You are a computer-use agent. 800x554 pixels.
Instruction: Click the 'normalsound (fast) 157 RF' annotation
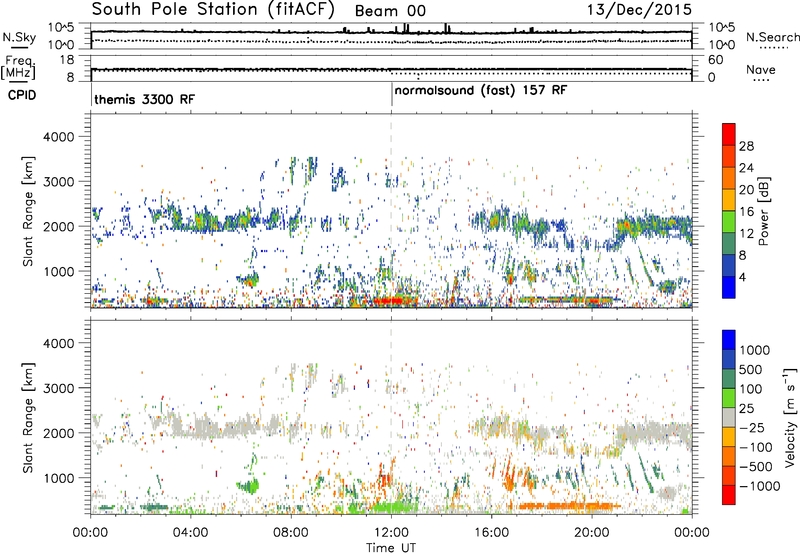tap(481, 91)
